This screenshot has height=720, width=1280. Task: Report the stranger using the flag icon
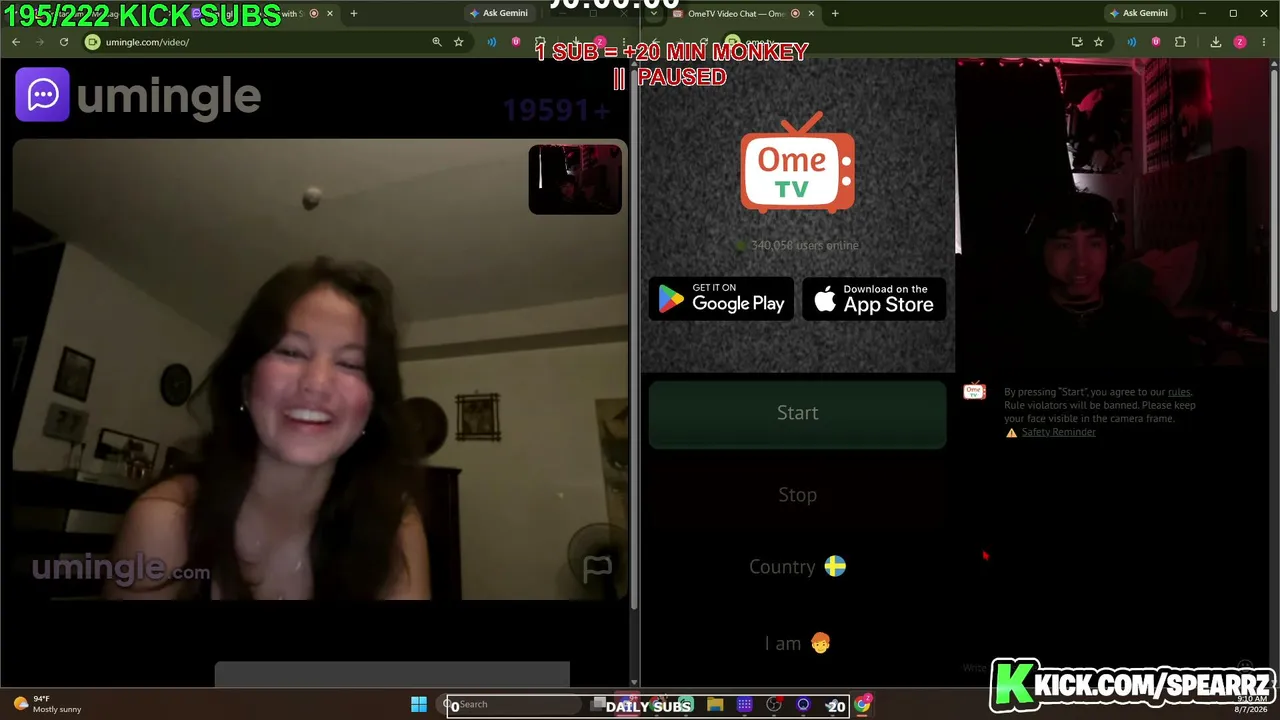(x=597, y=569)
